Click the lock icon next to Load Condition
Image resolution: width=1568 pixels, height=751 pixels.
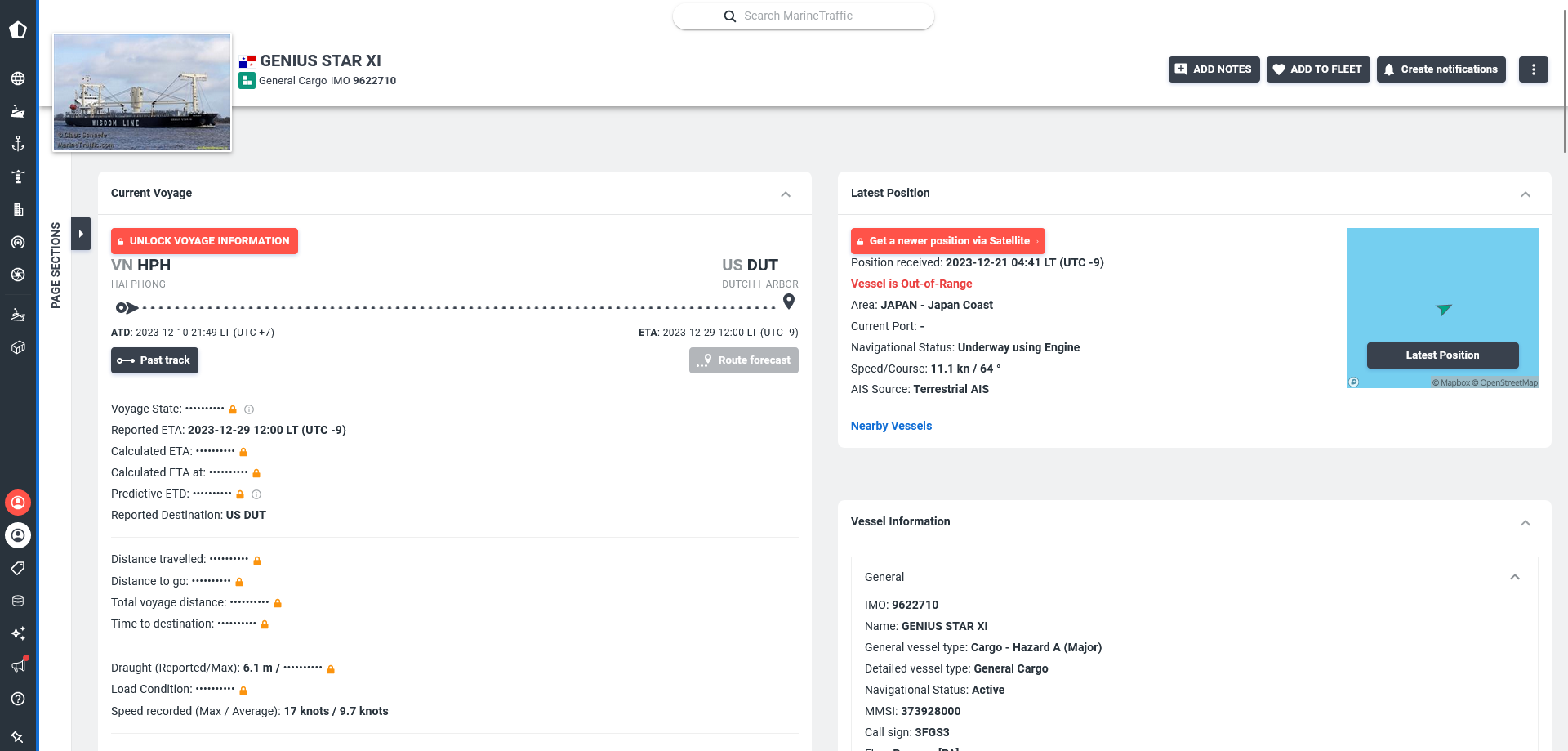[x=243, y=691]
